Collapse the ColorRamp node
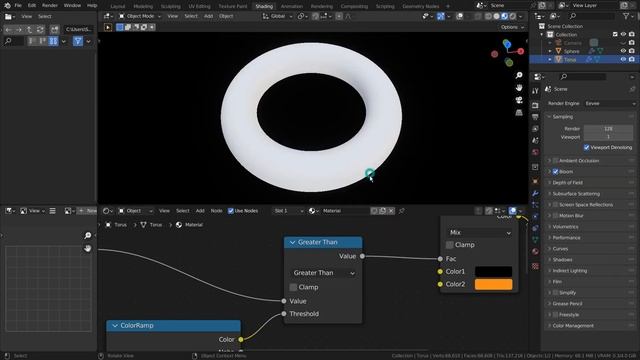This screenshot has height=360, width=640. coord(115,325)
